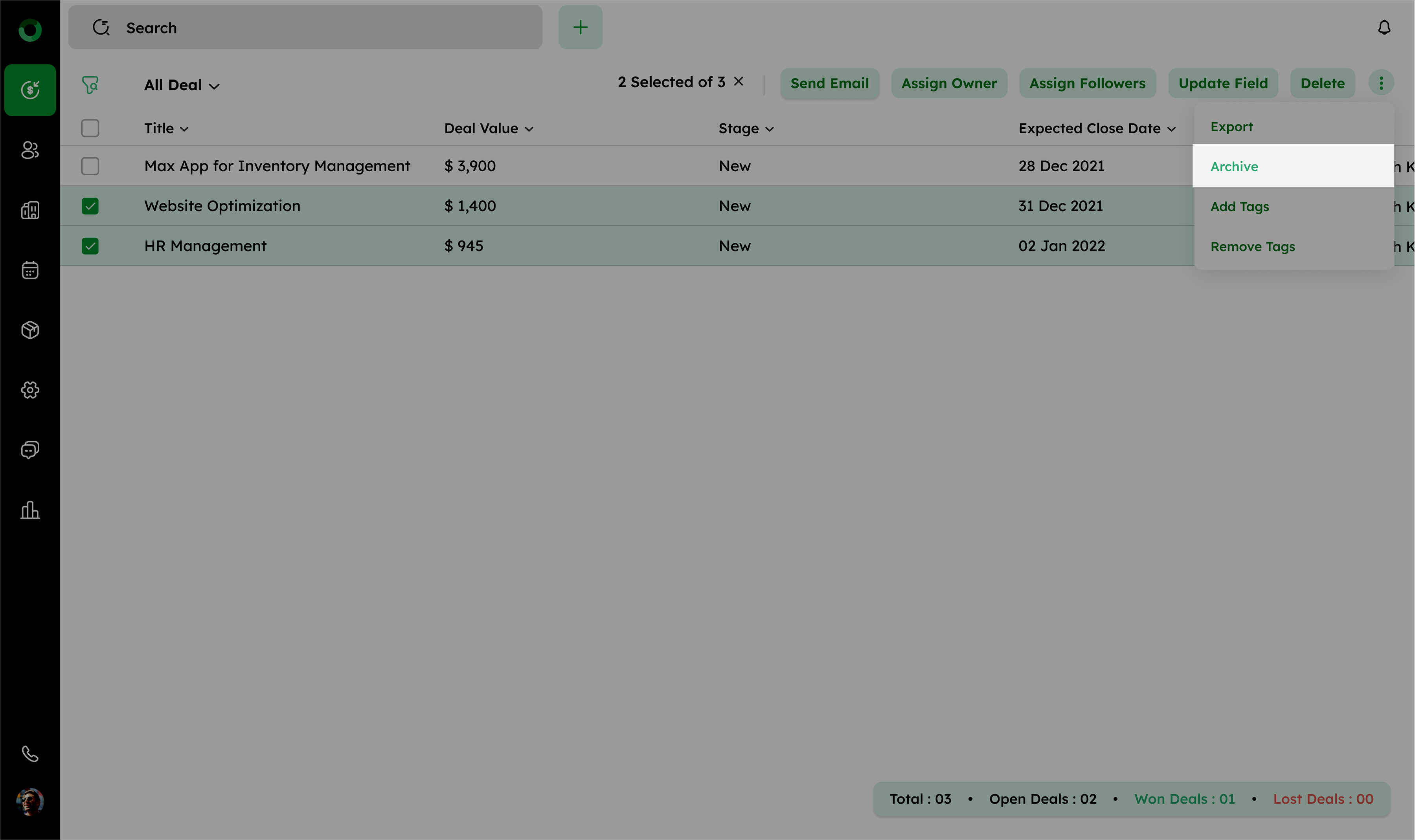Check the Max App for Inventory Management row
Viewport: 1415px width, 840px height.
coord(90,167)
